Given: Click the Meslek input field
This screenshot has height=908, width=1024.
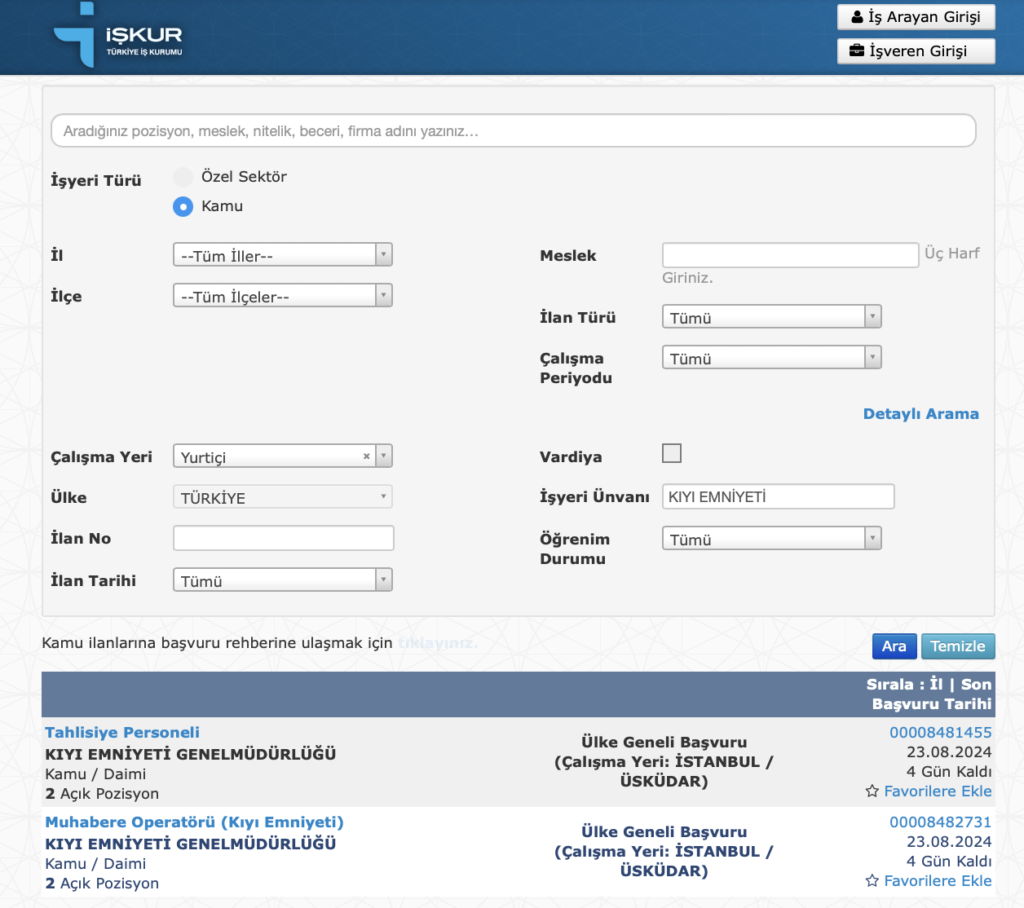Looking at the screenshot, I should click(790, 255).
